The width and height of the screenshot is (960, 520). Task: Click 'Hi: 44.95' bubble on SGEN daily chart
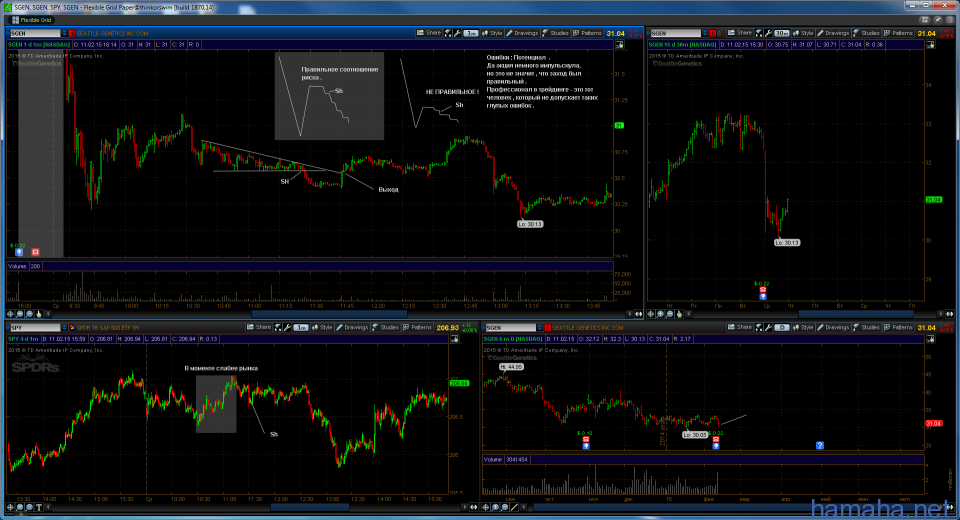click(x=511, y=367)
